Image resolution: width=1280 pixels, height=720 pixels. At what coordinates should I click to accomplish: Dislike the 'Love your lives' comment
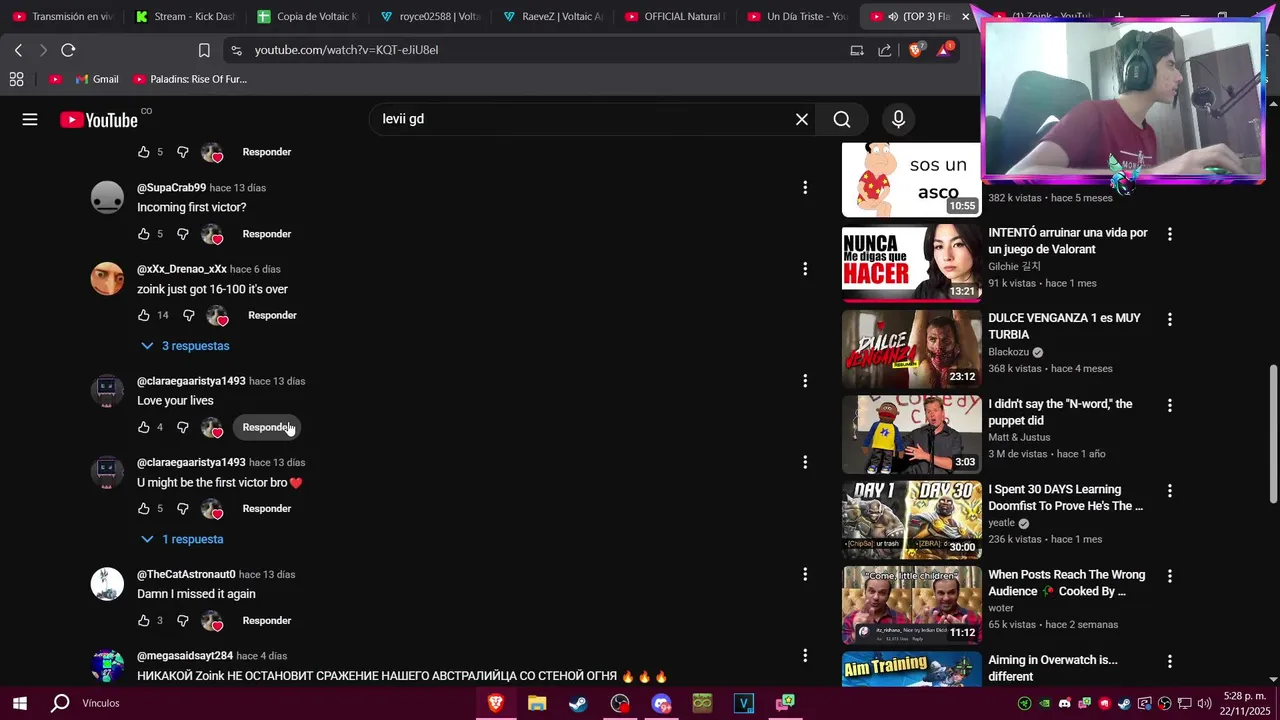click(183, 427)
